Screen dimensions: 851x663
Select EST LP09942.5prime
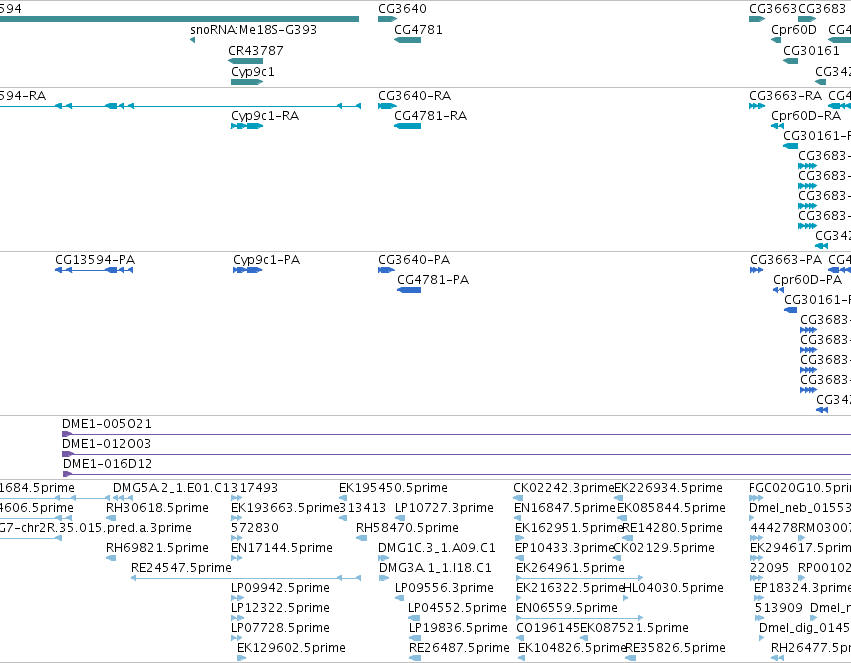[281, 588]
